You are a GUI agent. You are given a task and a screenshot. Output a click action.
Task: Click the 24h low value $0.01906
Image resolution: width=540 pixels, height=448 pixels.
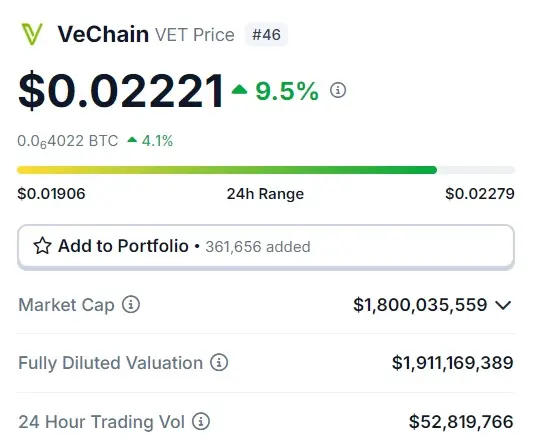tap(51, 194)
